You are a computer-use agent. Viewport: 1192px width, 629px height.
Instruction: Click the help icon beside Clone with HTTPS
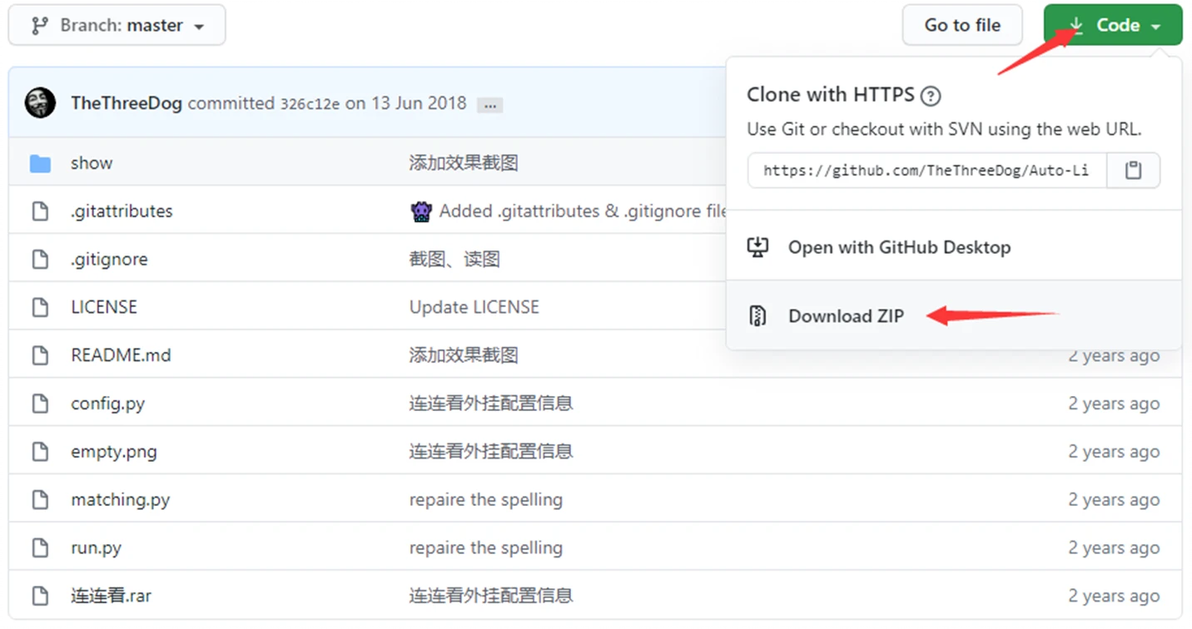[x=931, y=96]
